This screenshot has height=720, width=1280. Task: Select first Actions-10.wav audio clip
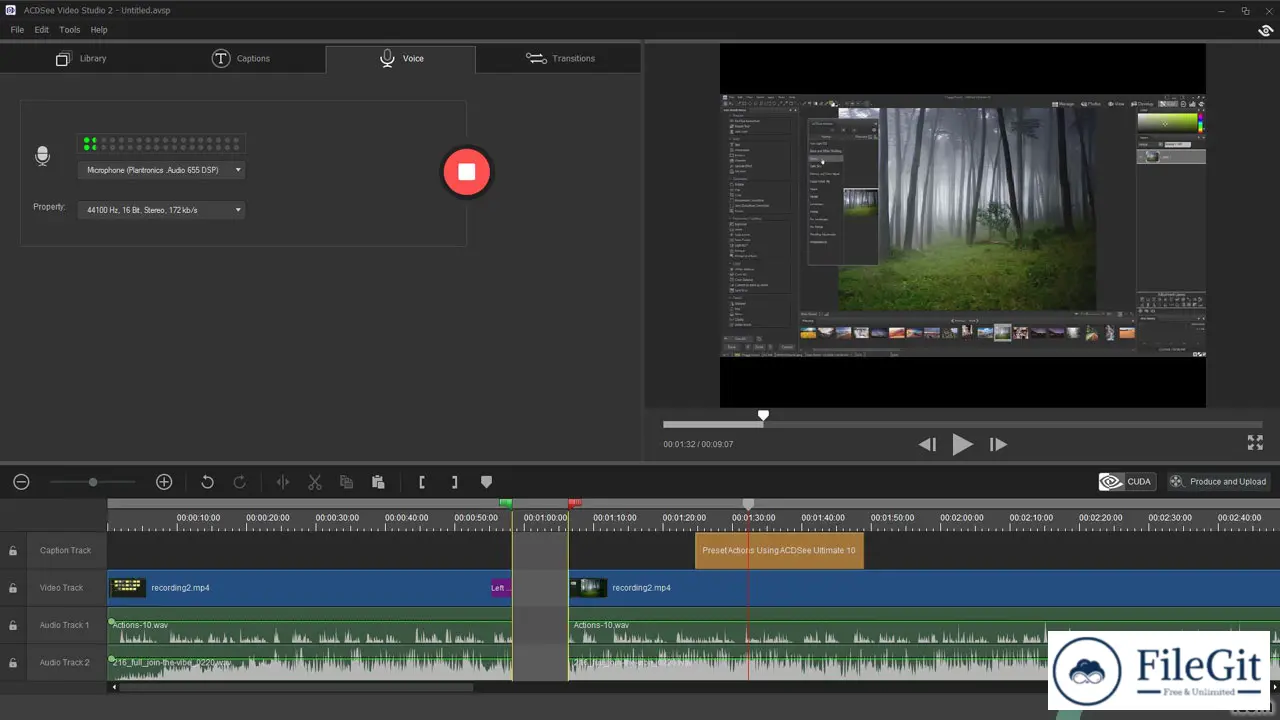[310, 626]
